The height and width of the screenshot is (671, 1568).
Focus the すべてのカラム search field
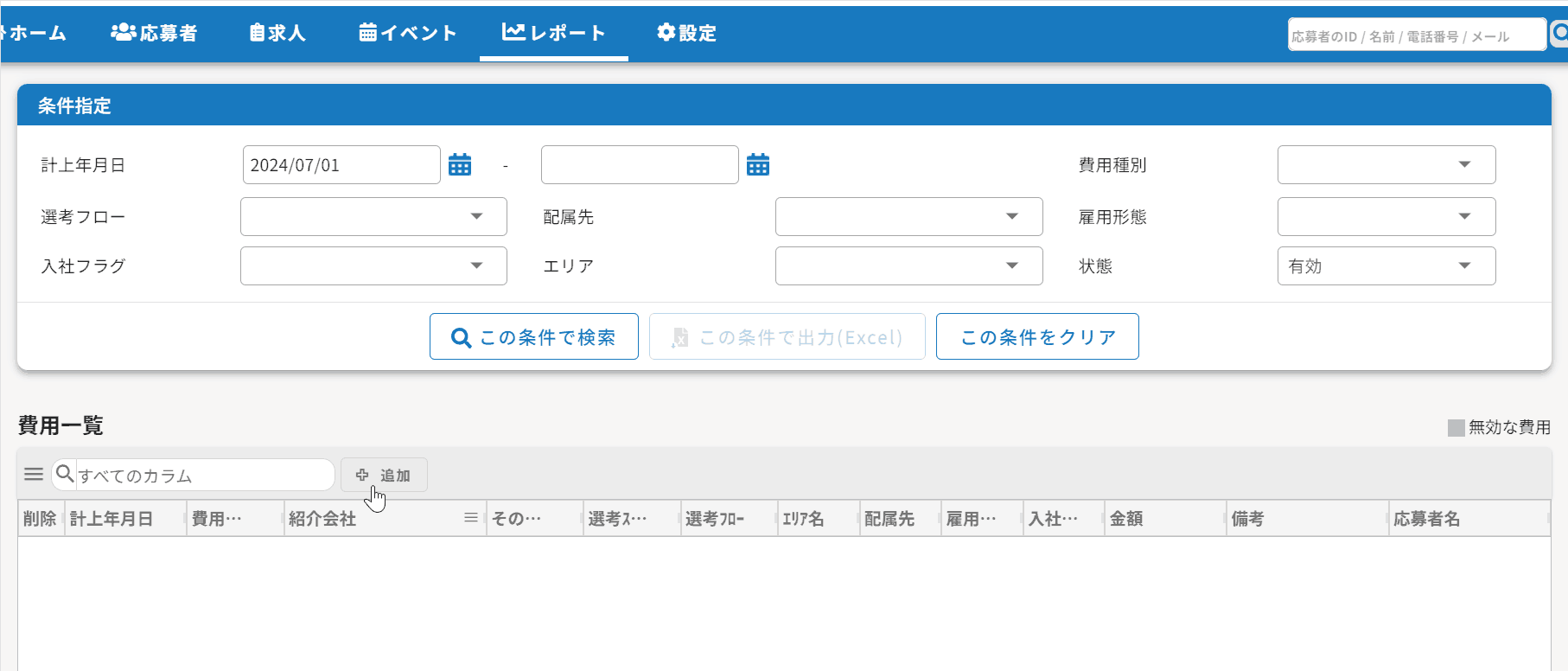point(204,475)
